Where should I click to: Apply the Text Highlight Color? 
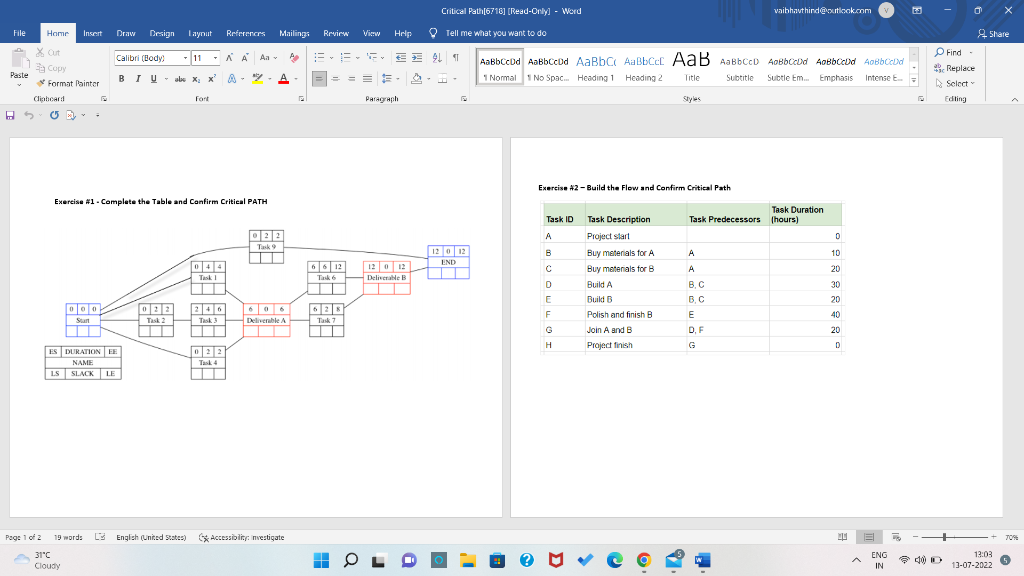[x=256, y=79]
